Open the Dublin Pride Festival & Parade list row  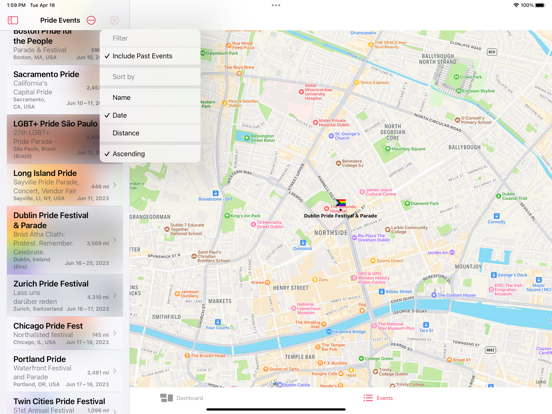(65, 240)
